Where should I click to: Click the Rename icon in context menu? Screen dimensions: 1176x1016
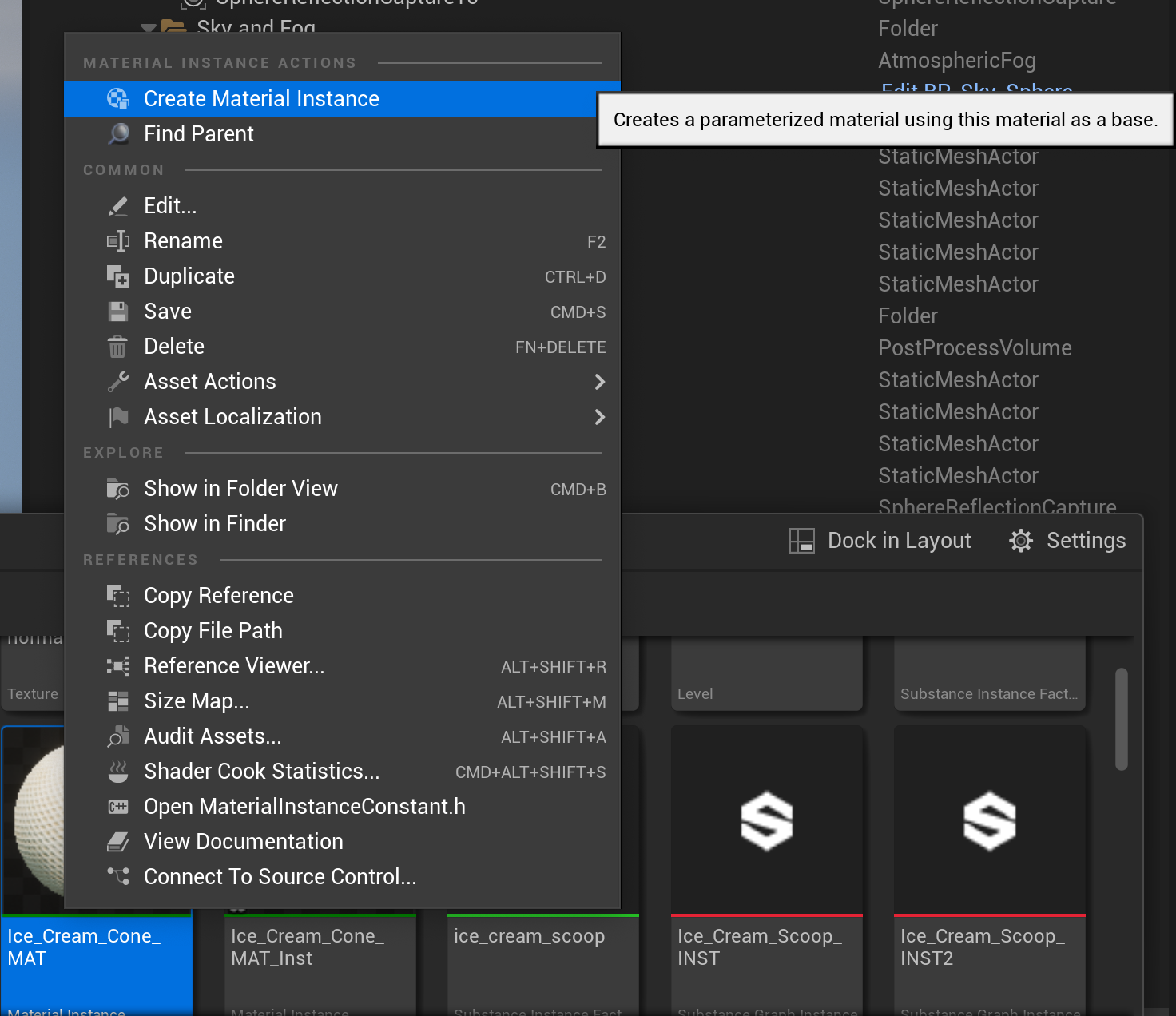point(118,241)
